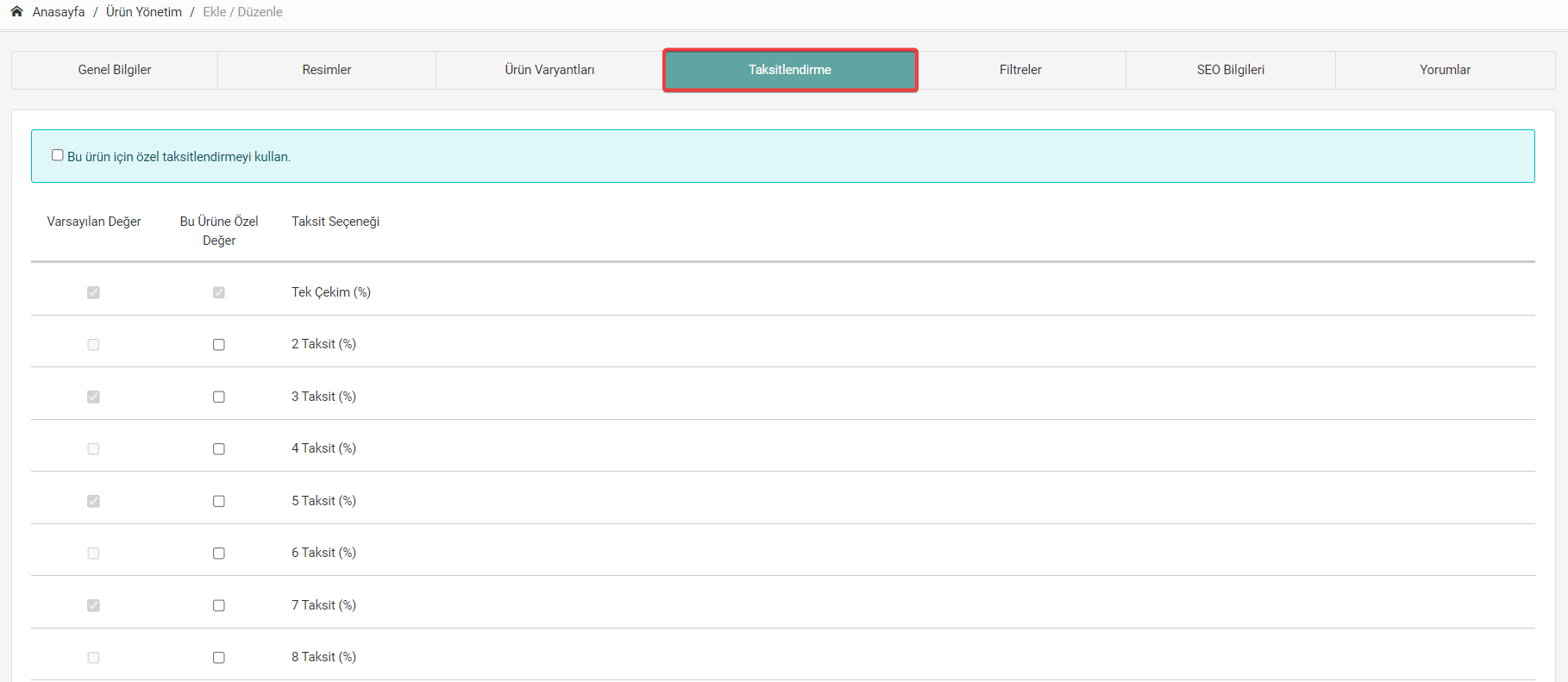Select the '5 Taksit (%)' row label
The image size is (1568, 682).
323,501
